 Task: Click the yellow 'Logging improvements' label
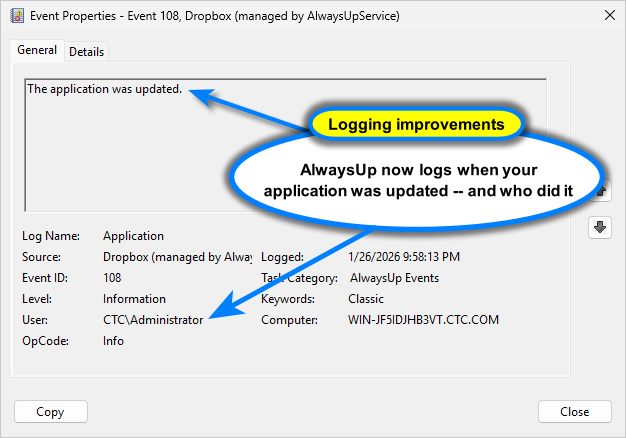tap(415, 125)
